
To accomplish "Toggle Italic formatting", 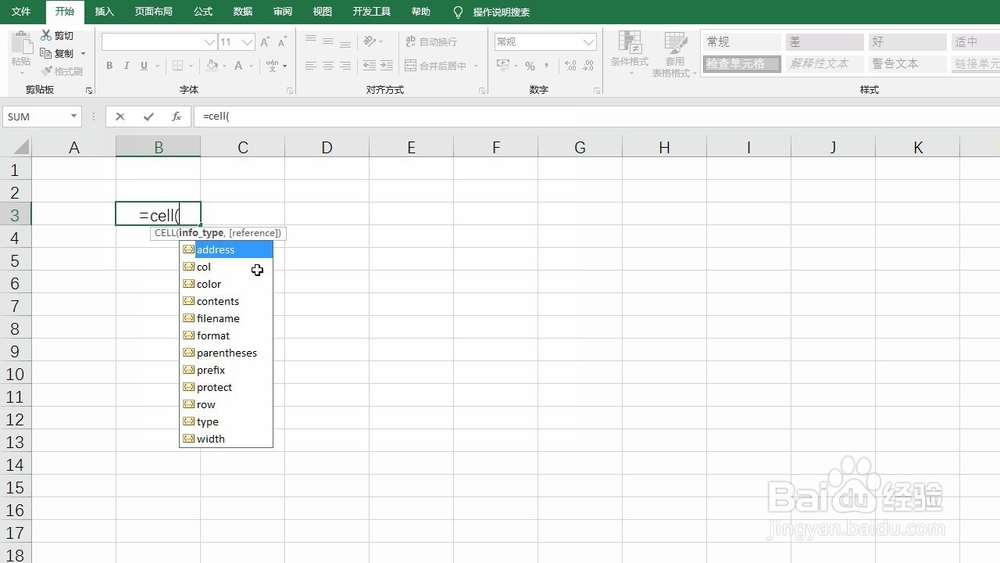I will pos(127,65).
